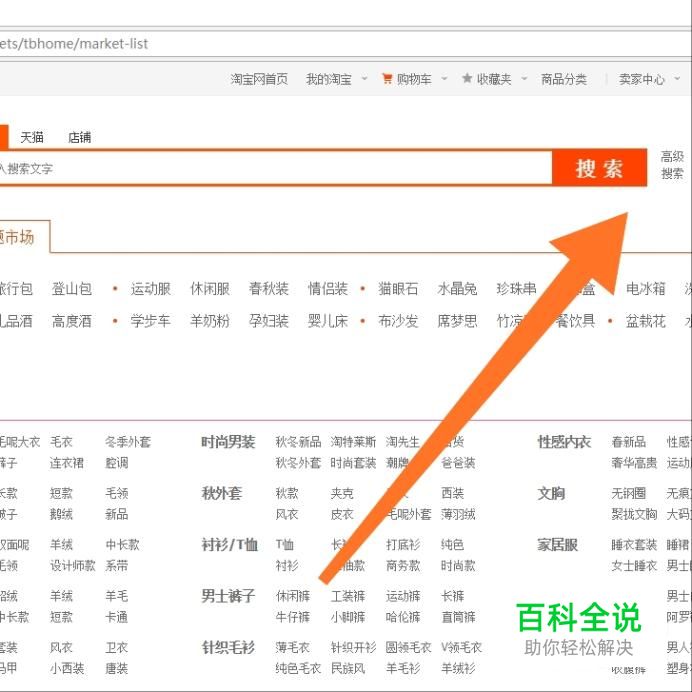Click the search text input field

[x=275, y=168]
